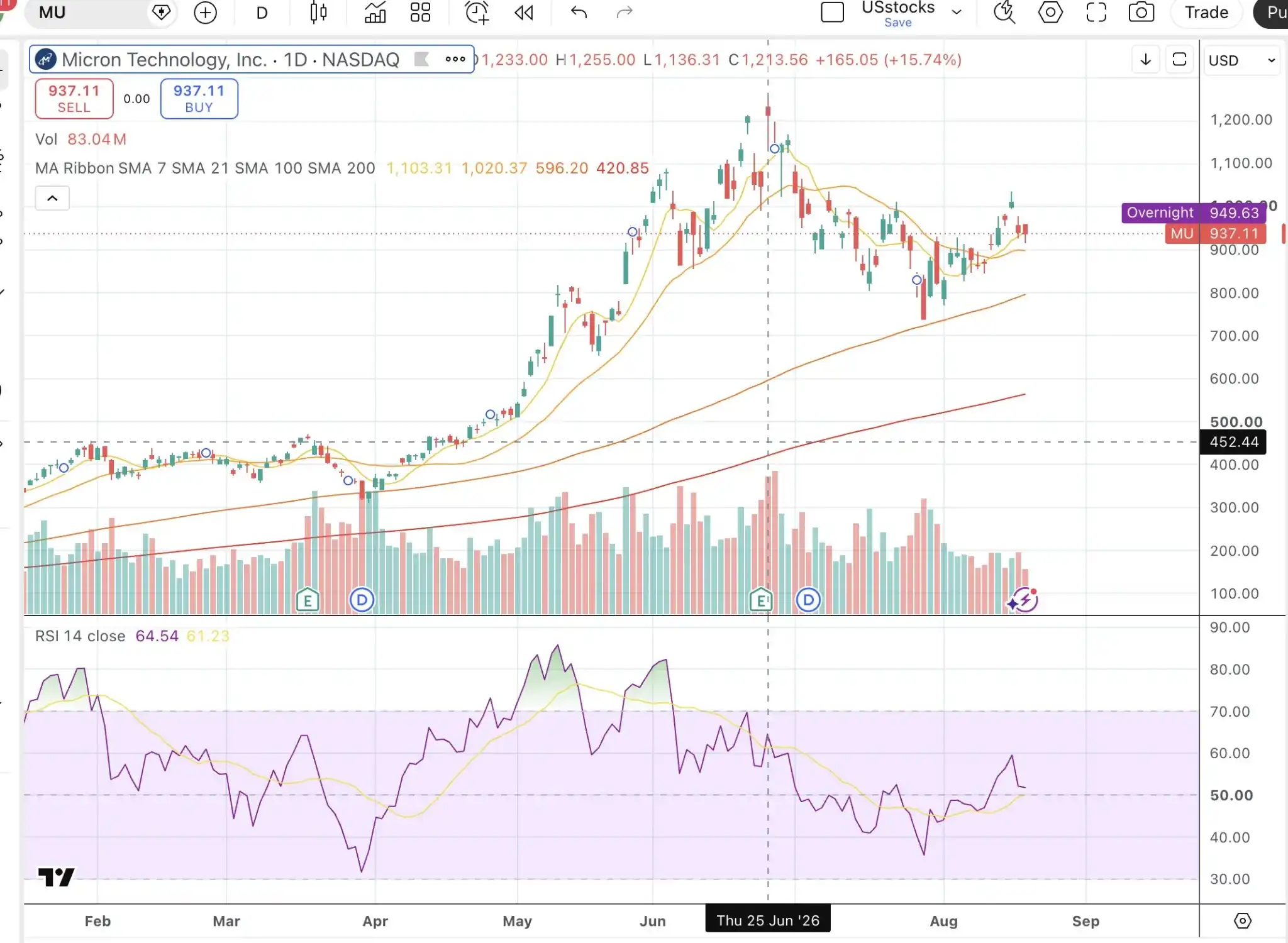The image size is (1288, 943).
Task: Click the 937.11 BUY button
Action: coord(199,99)
